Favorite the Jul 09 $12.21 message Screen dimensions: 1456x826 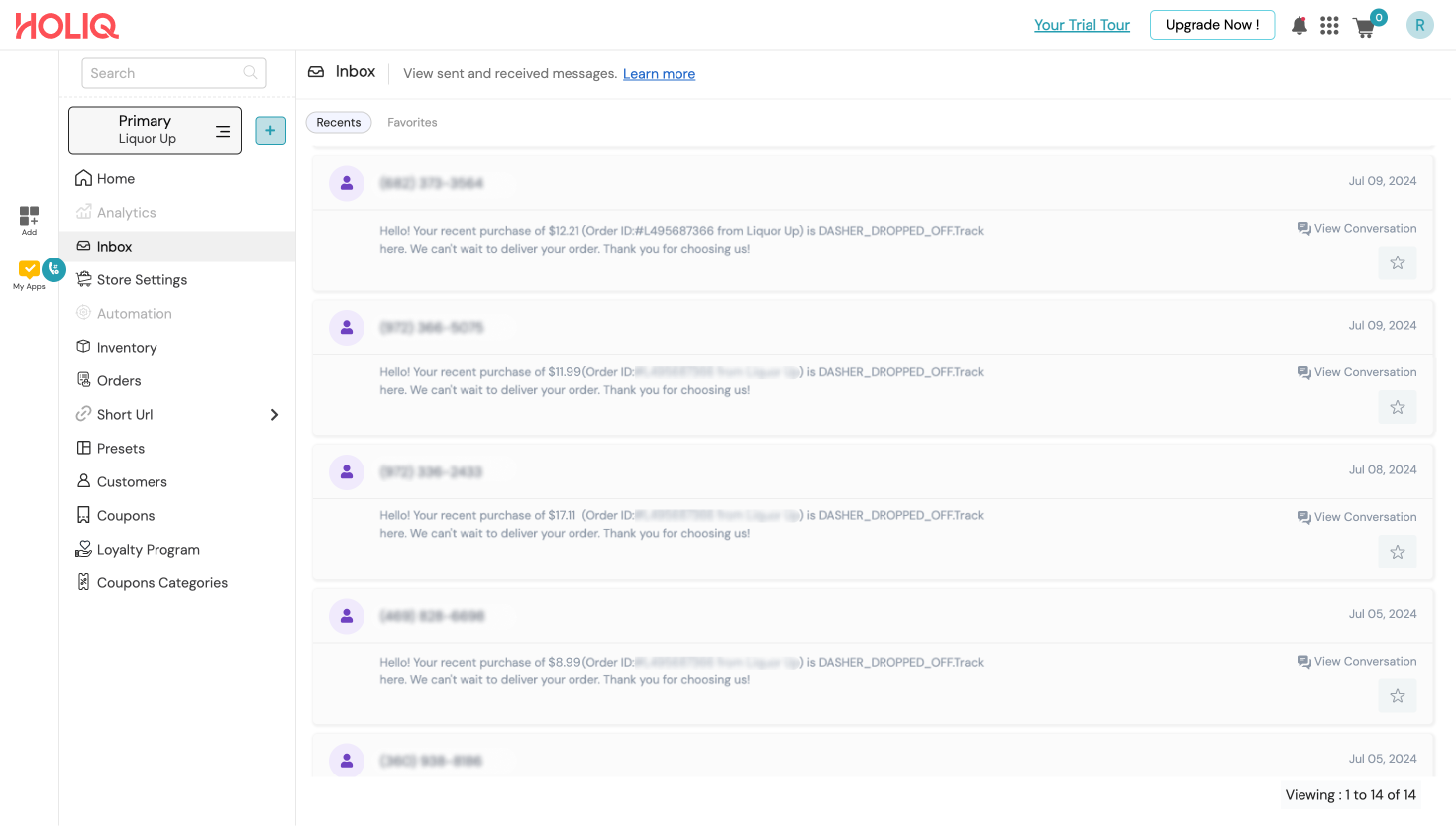coord(1397,262)
